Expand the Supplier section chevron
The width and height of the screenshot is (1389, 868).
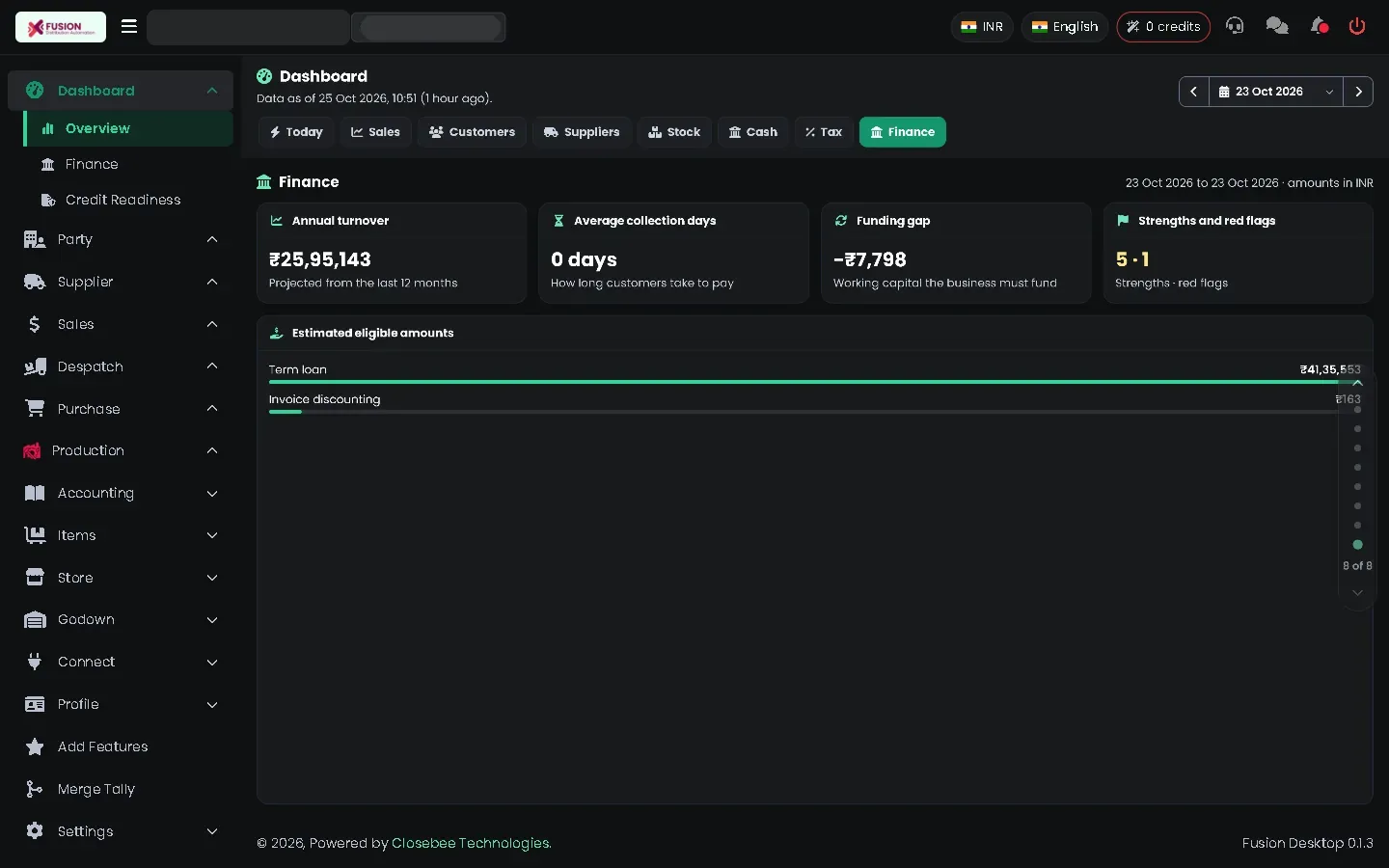(x=212, y=282)
